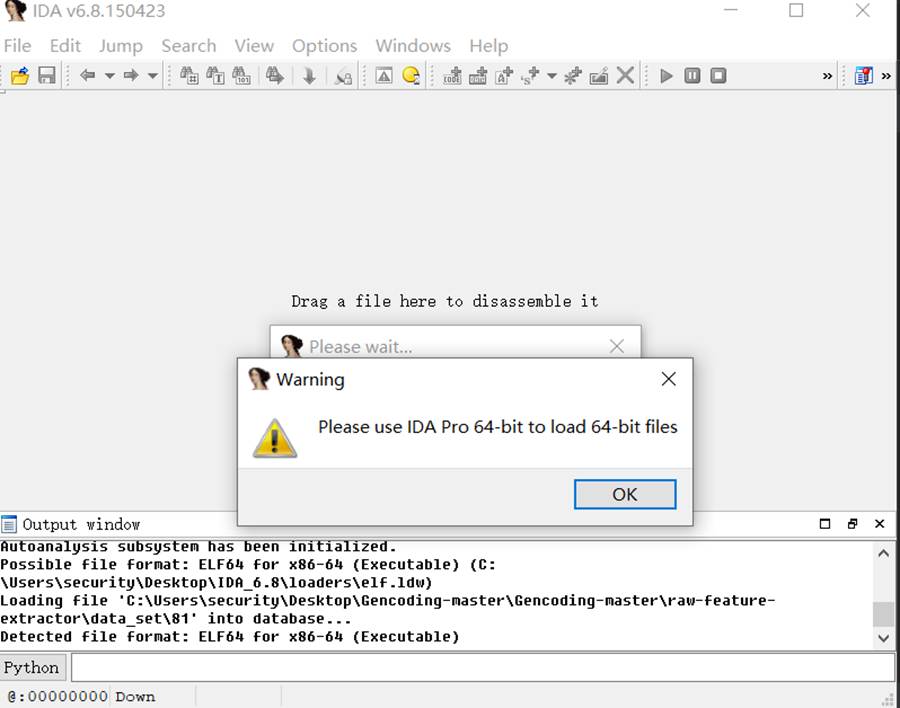
Task: Click 'Drag a file here to disassemble it'
Action: point(445,301)
